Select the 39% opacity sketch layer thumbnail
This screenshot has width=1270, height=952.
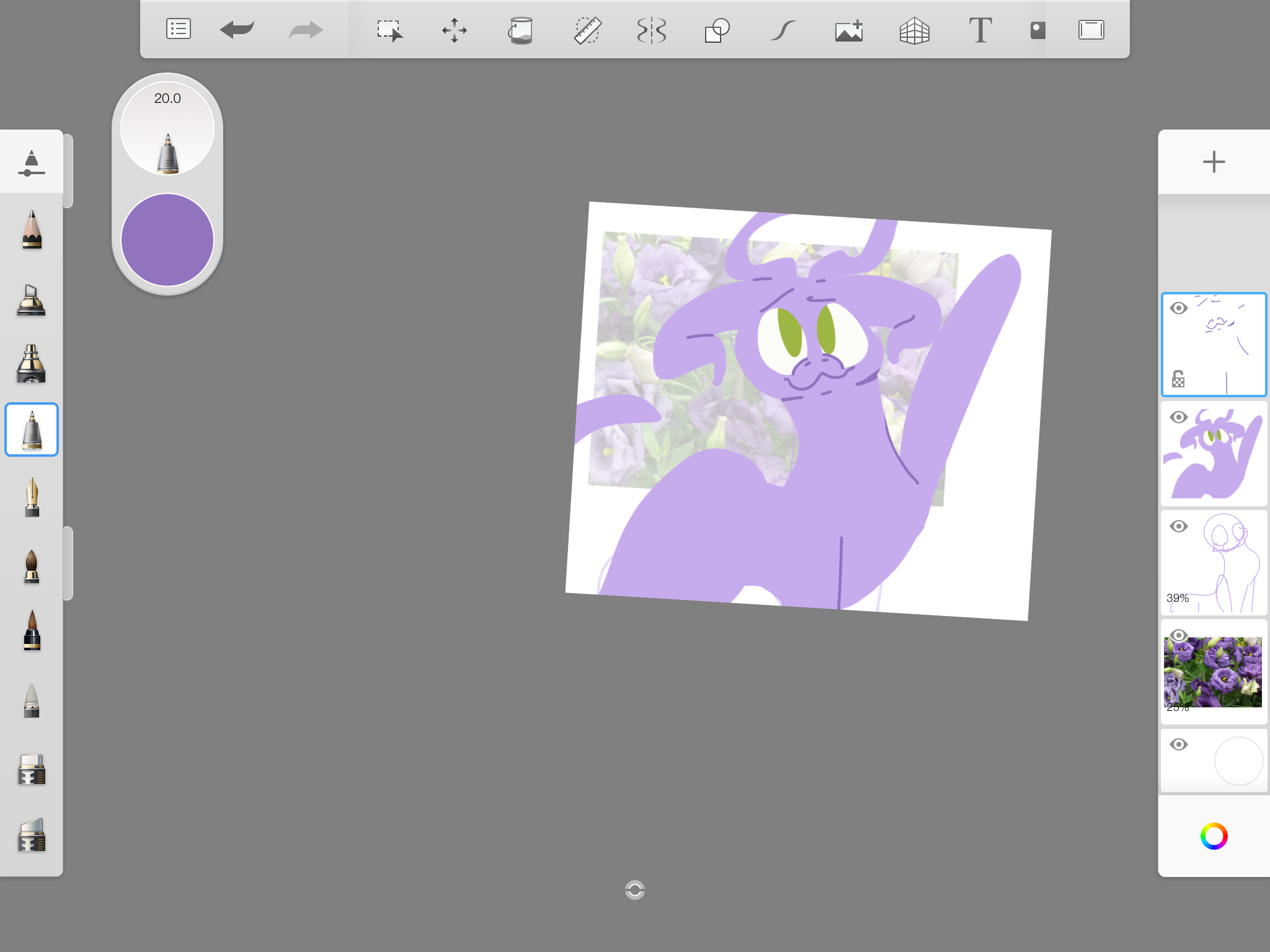click(1225, 563)
